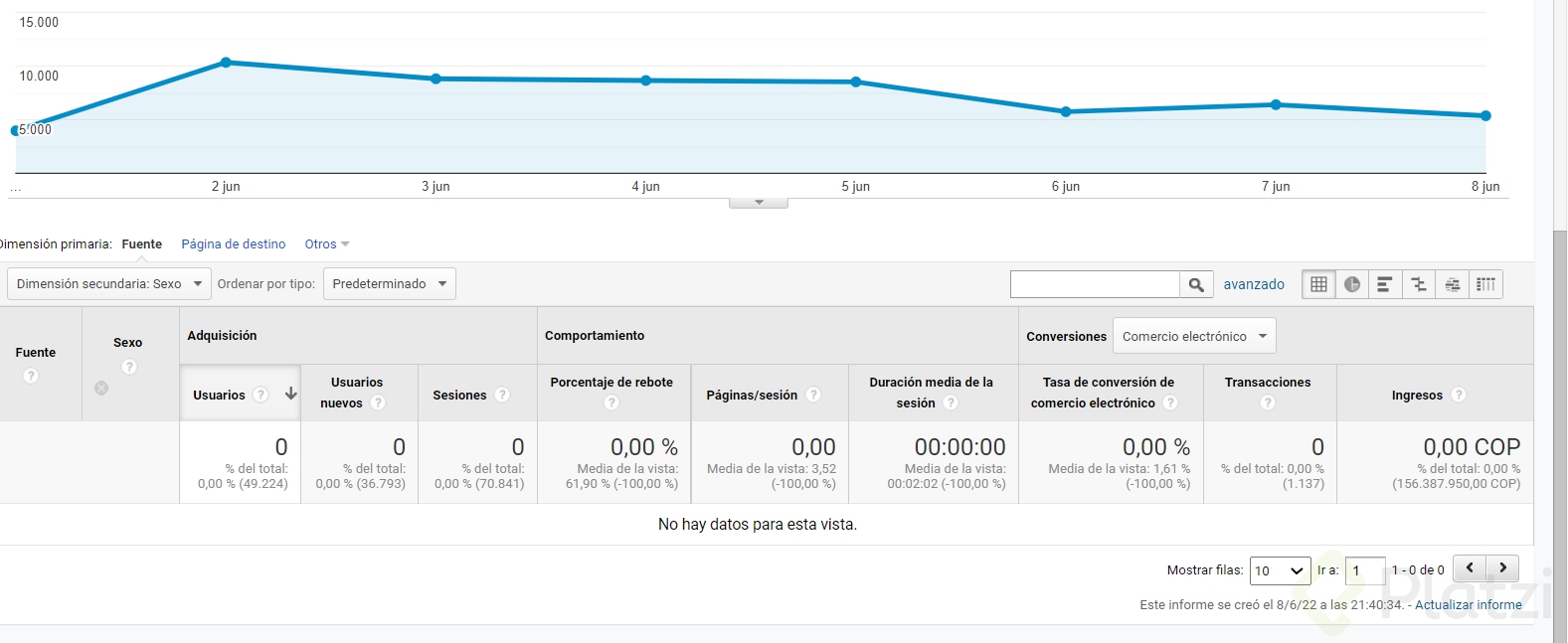This screenshot has width=1568, height=643.
Task: Click the 8 jun data point
Action: point(1486,116)
